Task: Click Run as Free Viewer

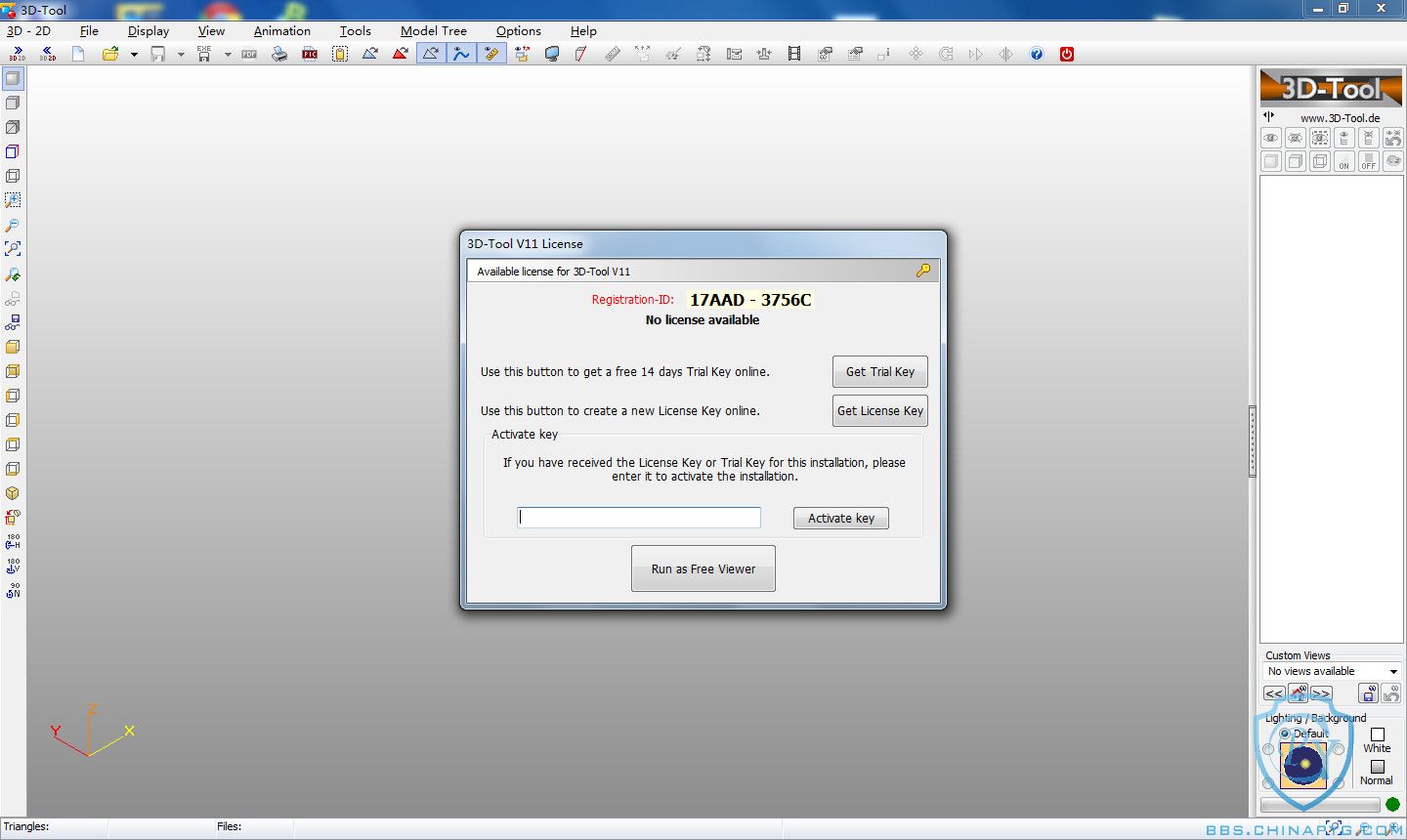Action: (703, 568)
